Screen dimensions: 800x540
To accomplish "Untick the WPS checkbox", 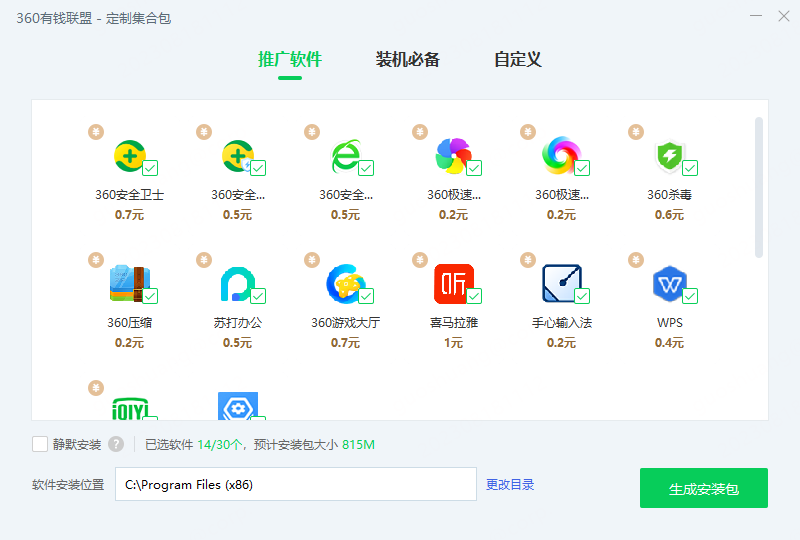I will pos(690,296).
